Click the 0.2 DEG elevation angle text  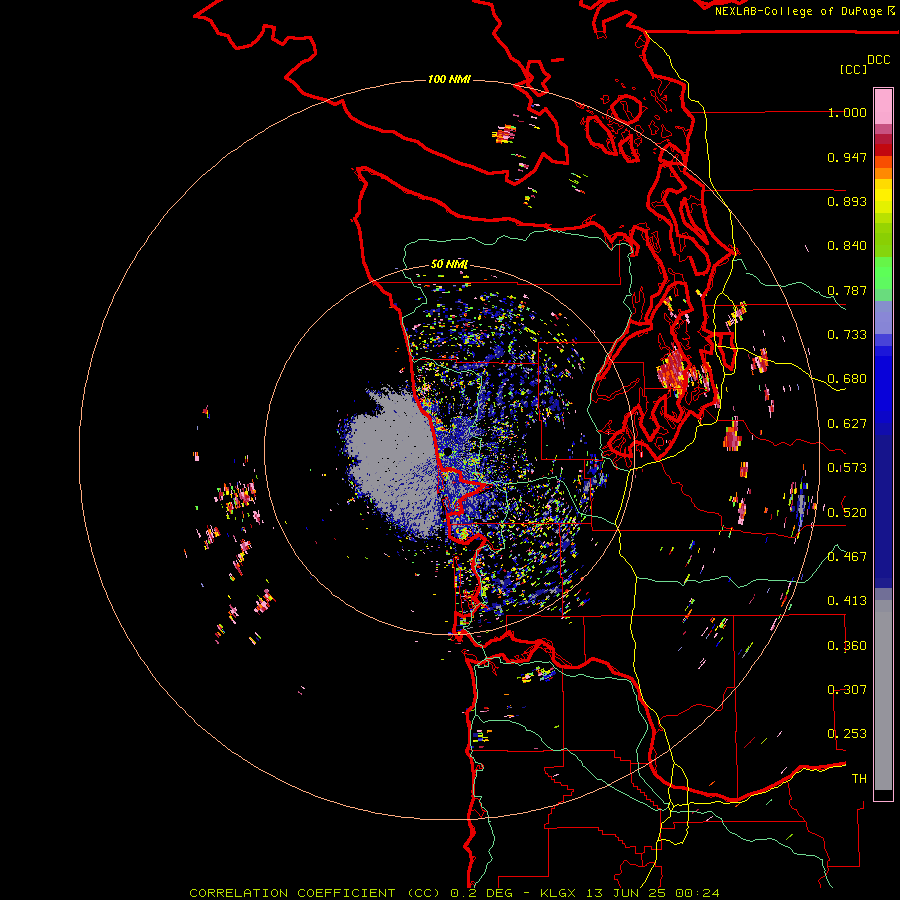point(482,893)
